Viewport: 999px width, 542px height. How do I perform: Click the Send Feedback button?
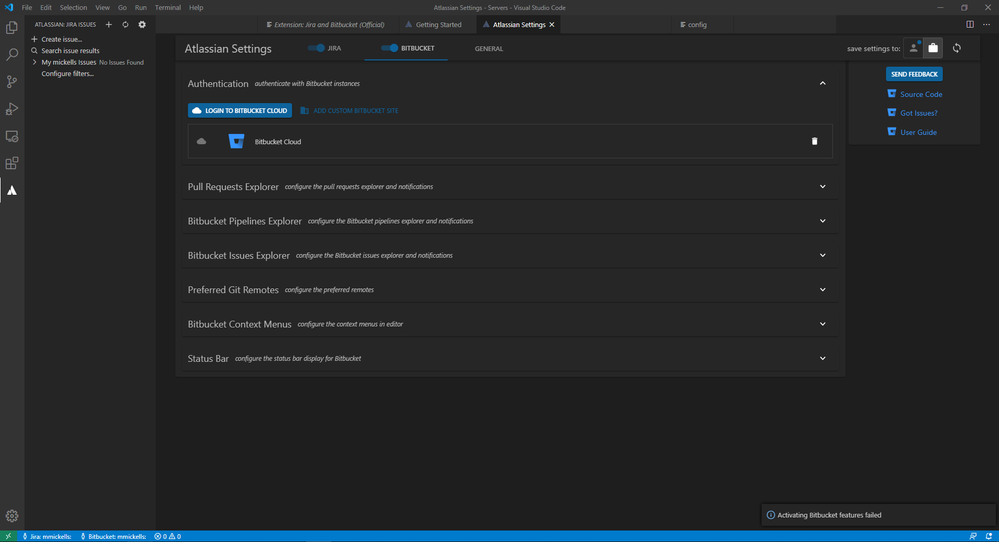914,74
